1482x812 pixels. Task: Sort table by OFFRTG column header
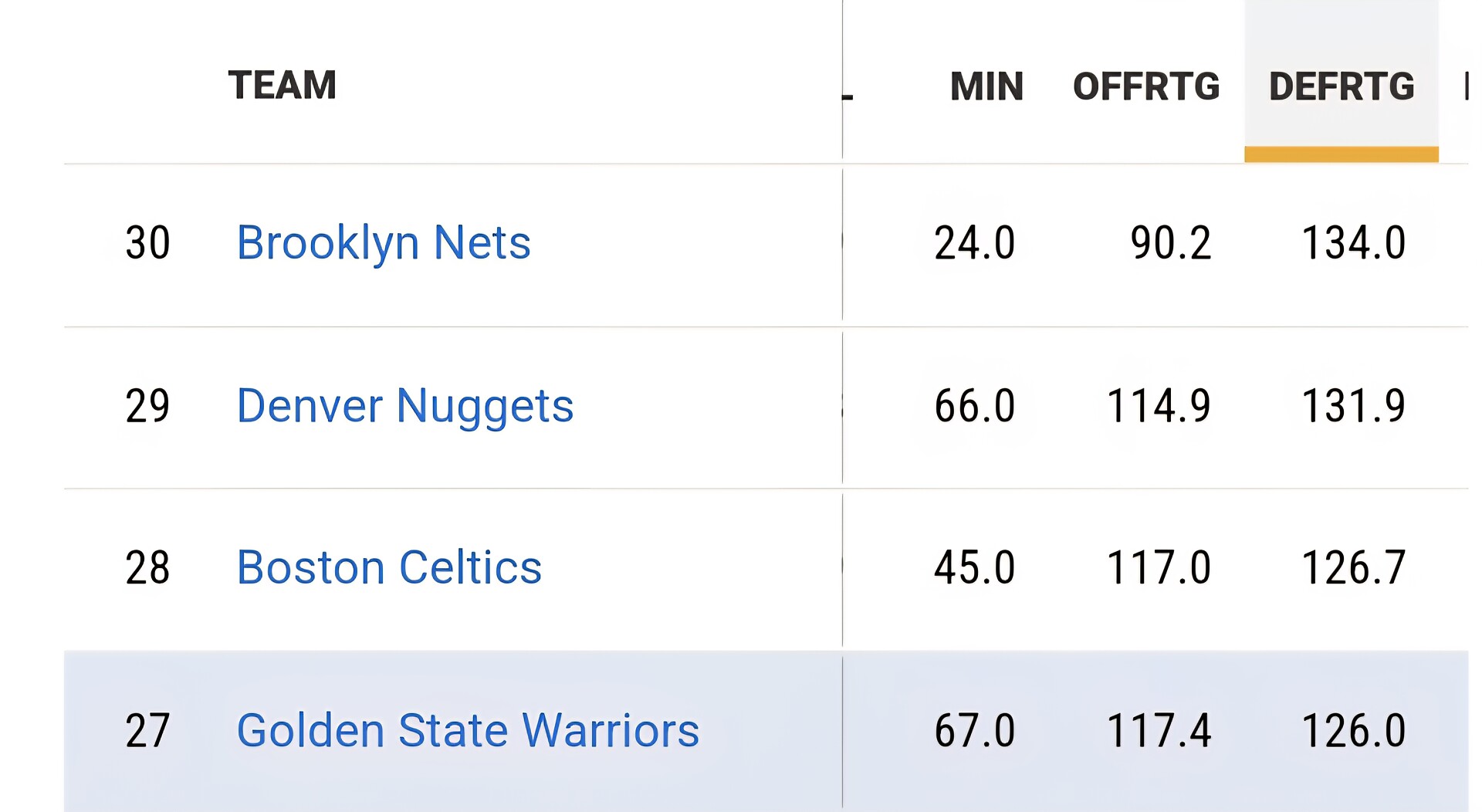[1146, 86]
